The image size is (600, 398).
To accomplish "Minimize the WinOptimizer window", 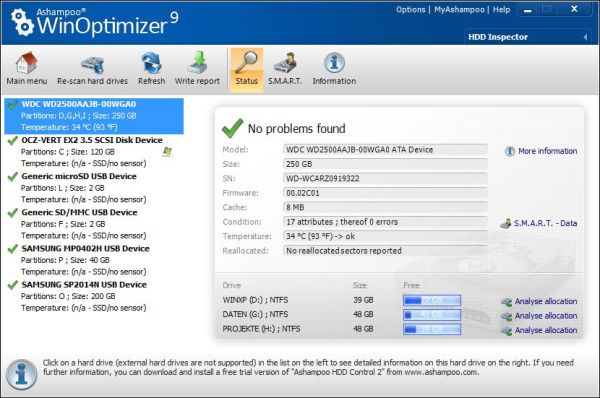I will [x=528, y=10].
